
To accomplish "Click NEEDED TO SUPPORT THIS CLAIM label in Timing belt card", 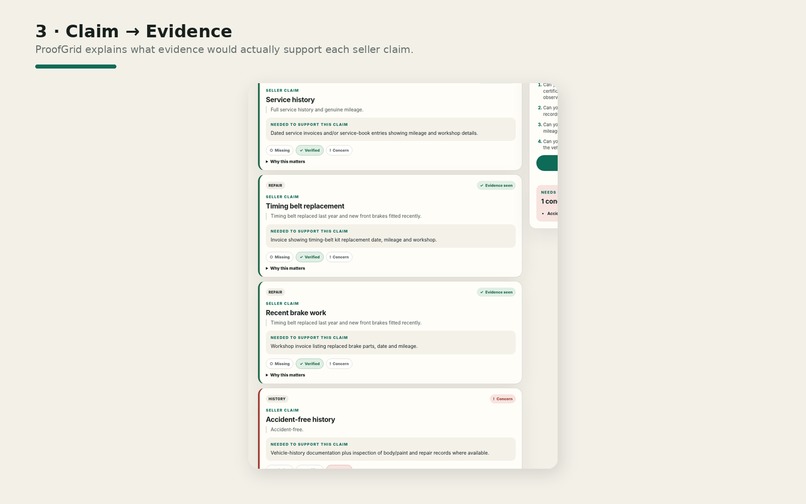I will [x=309, y=231].
